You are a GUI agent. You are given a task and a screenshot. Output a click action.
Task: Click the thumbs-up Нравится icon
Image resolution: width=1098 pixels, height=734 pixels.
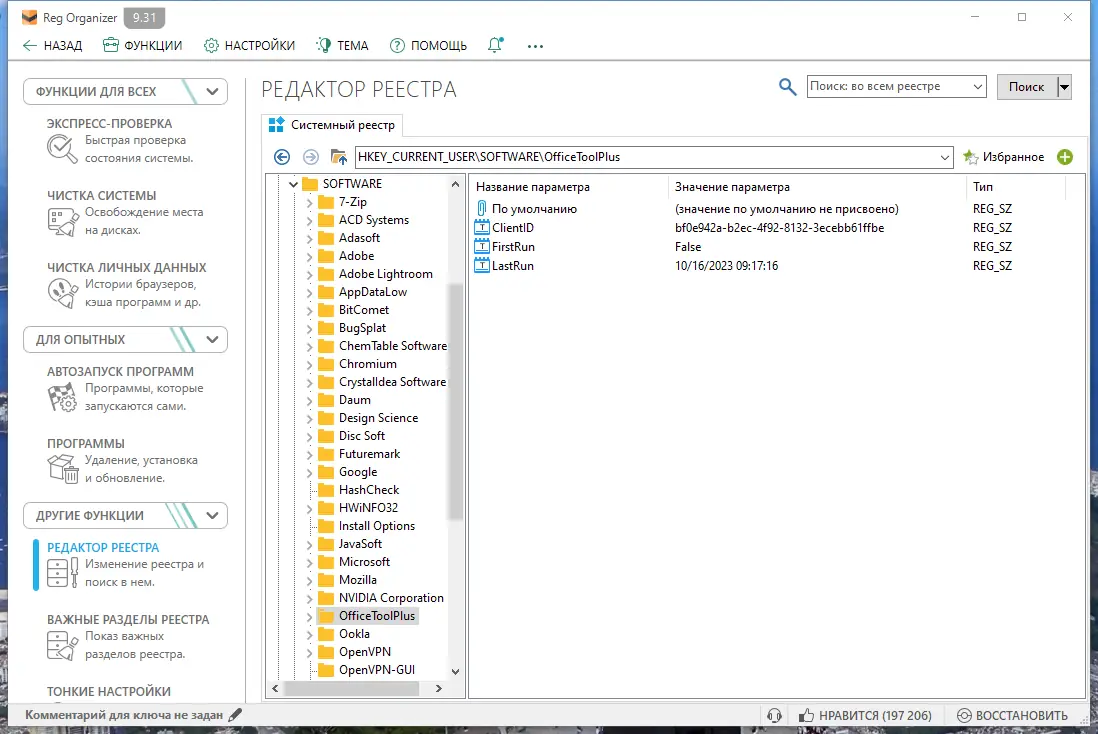tap(807, 715)
